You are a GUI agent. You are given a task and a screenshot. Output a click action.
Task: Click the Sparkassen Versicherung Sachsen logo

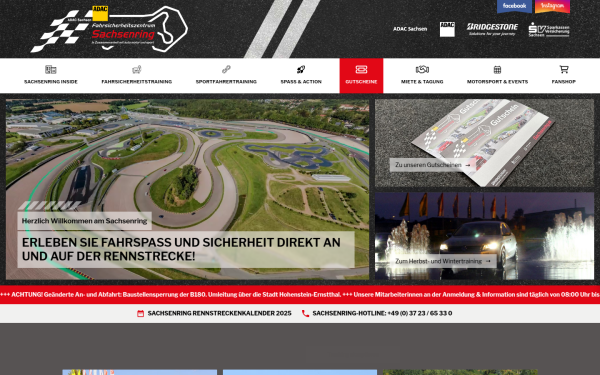click(549, 29)
